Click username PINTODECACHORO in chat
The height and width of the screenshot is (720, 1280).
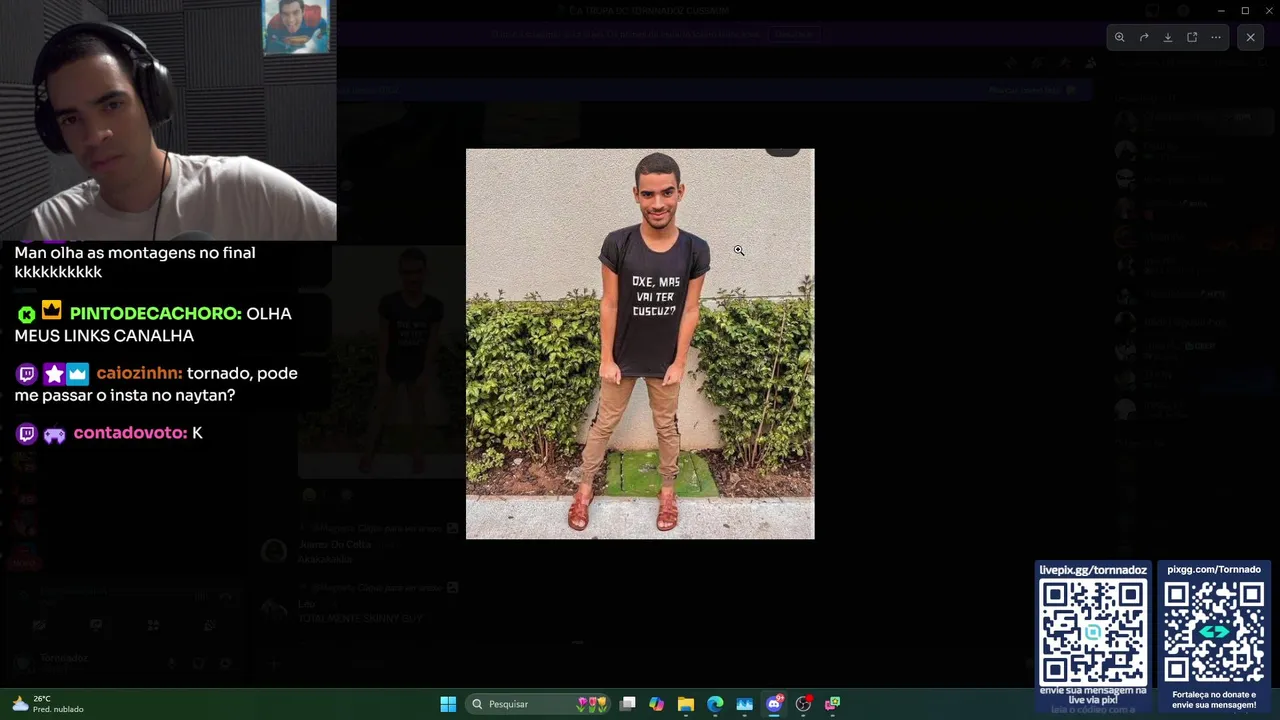[155, 313]
